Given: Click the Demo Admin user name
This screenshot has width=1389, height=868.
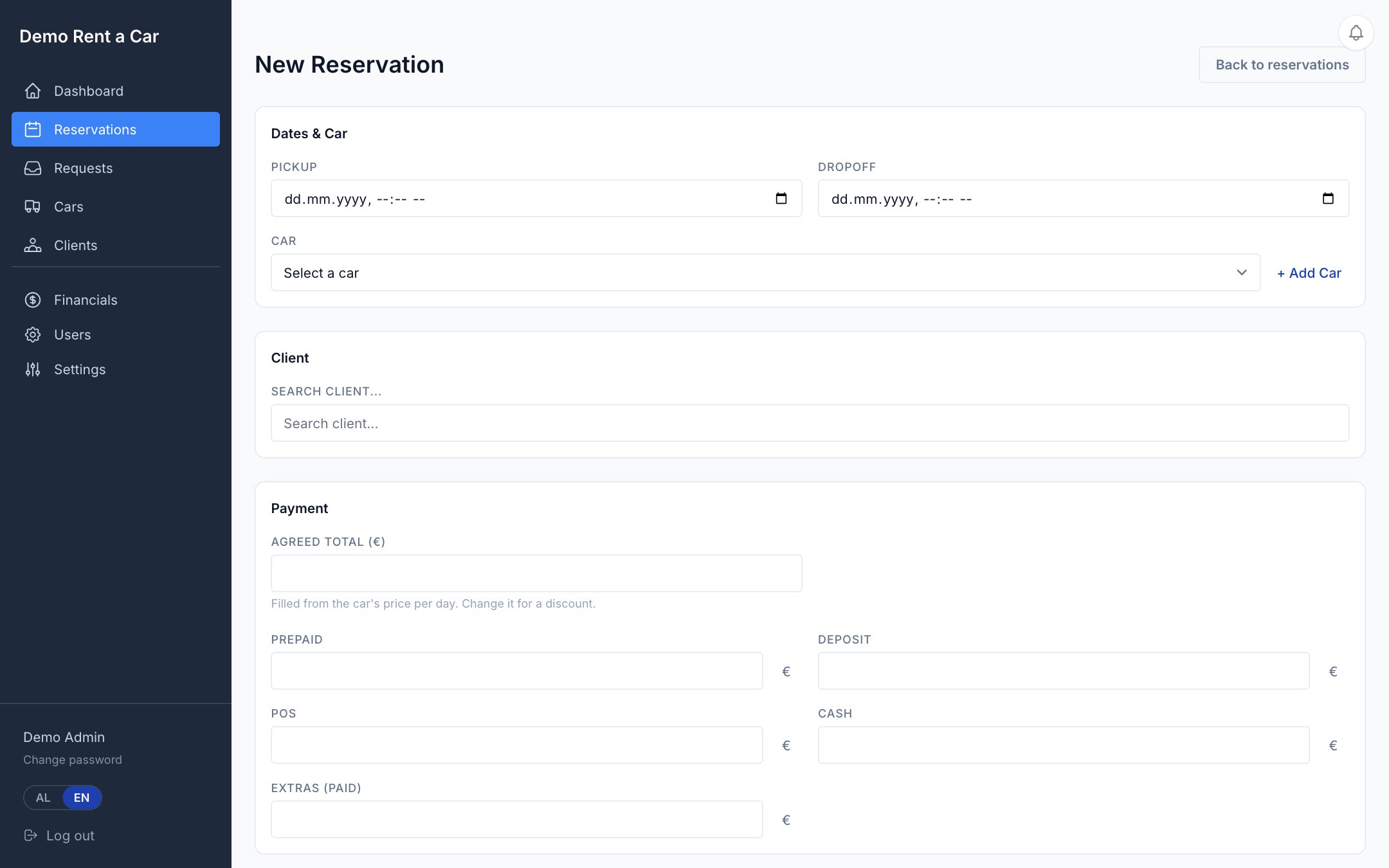Looking at the screenshot, I should click(x=64, y=737).
